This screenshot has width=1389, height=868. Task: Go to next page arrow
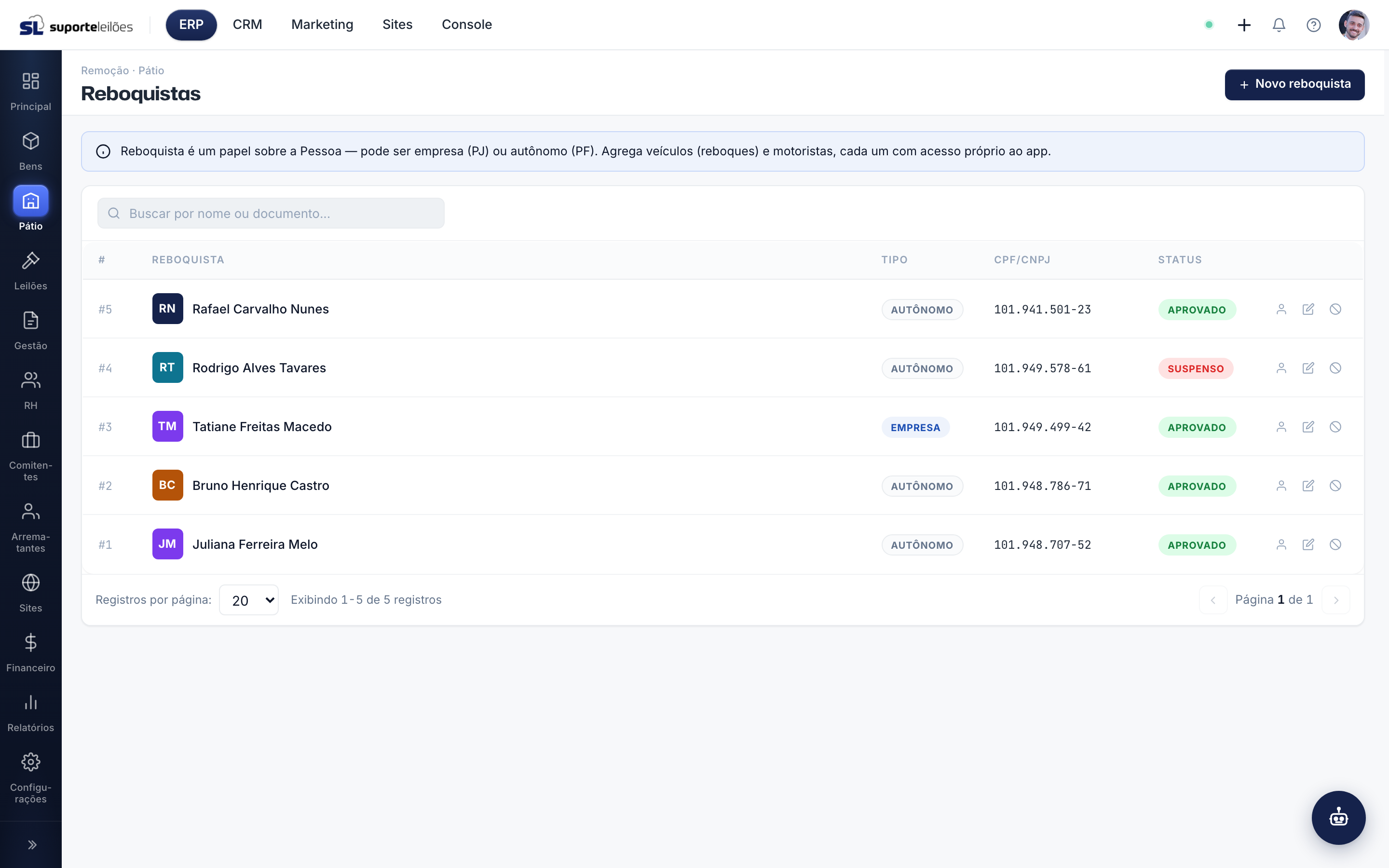pos(1335,600)
